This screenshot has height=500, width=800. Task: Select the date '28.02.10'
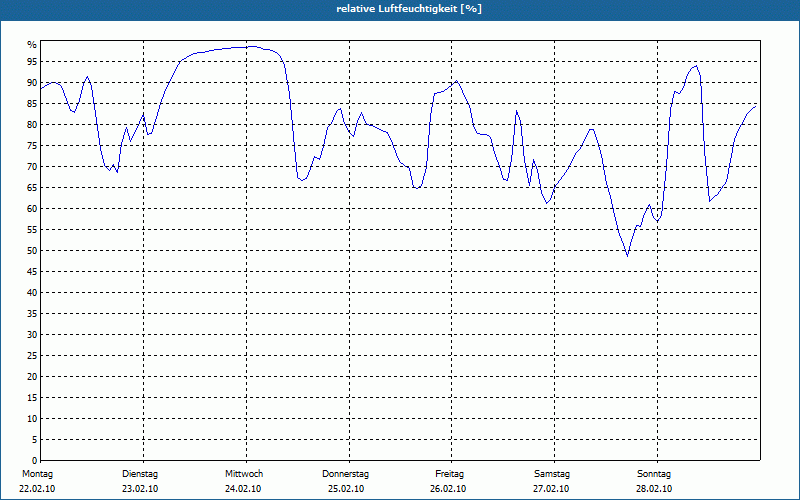point(654,489)
